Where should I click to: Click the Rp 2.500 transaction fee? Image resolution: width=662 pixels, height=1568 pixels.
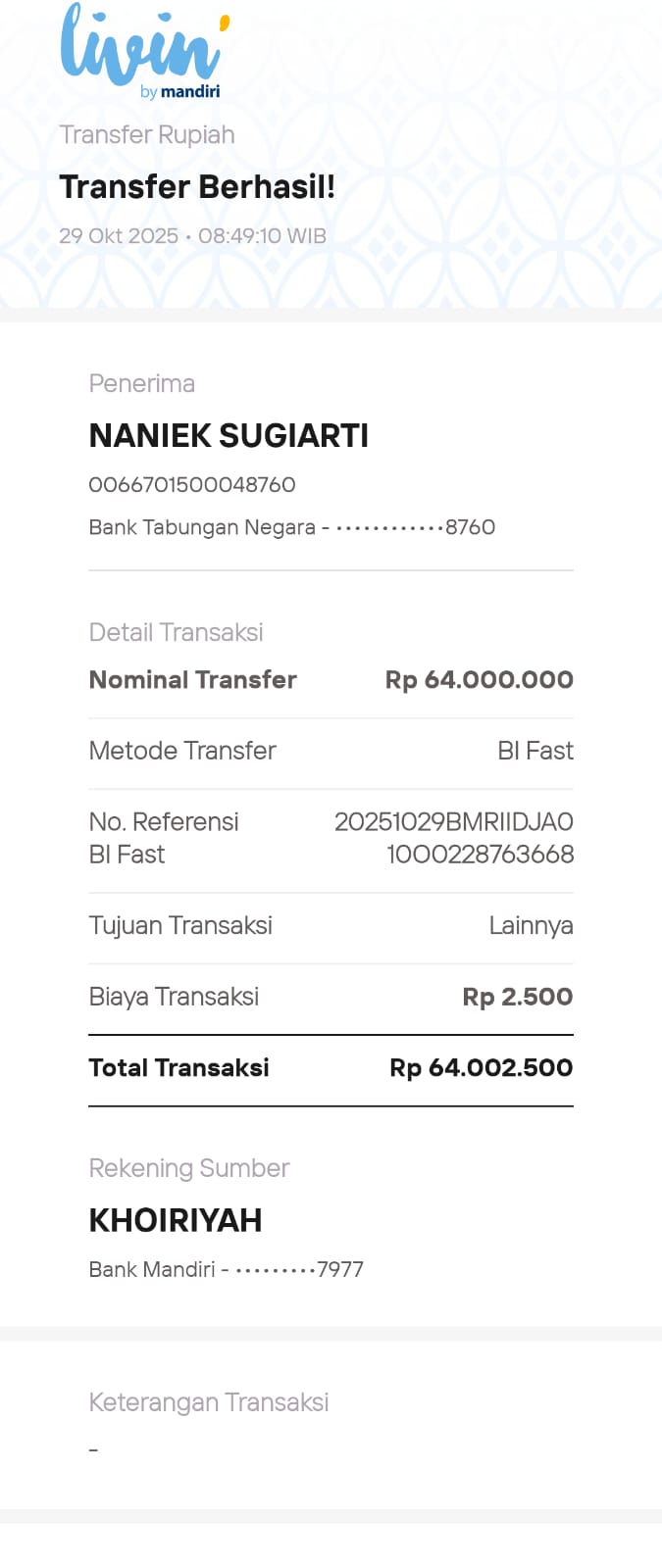pos(517,997)
